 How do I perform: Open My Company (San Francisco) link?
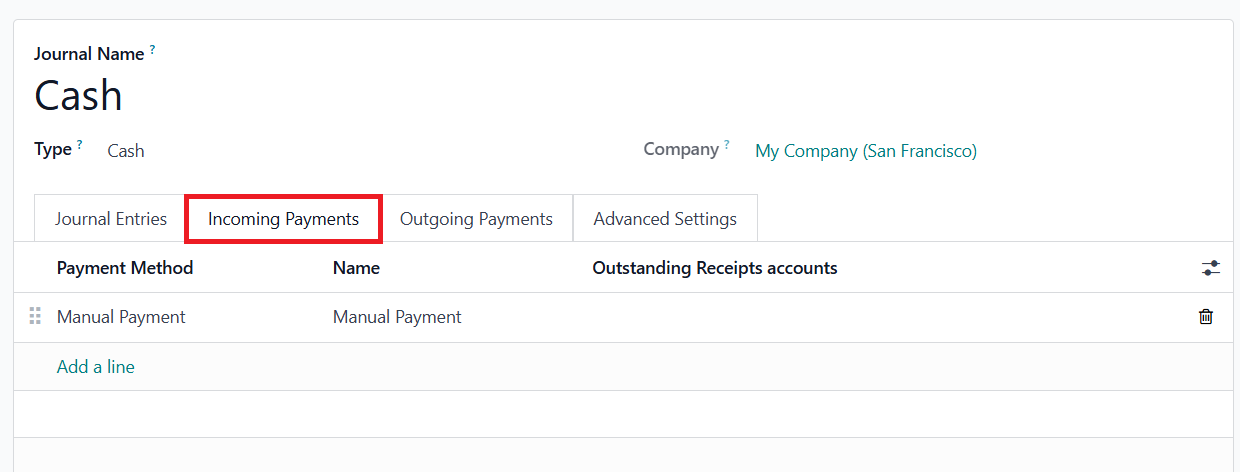pos(866,151)
